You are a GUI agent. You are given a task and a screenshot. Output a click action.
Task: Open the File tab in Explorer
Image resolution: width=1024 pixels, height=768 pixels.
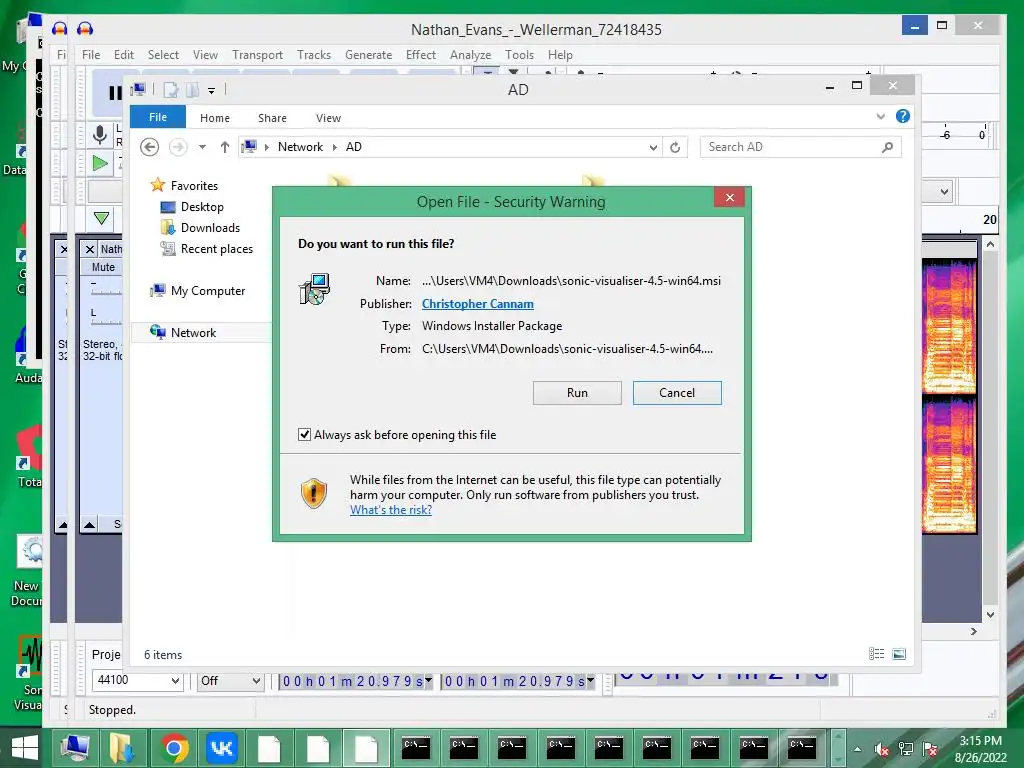click(158, 117)
